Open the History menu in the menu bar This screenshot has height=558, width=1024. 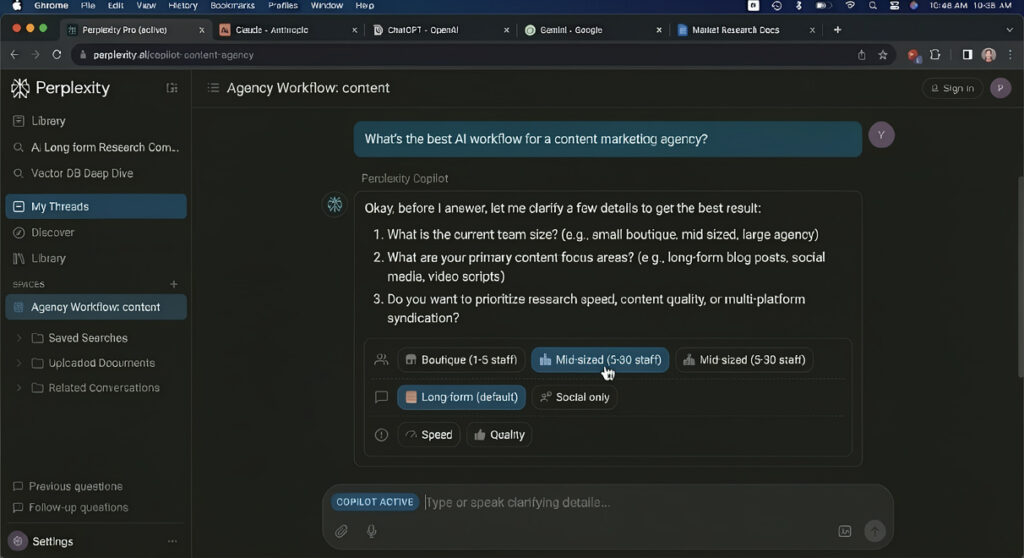(x=182, y=5)
